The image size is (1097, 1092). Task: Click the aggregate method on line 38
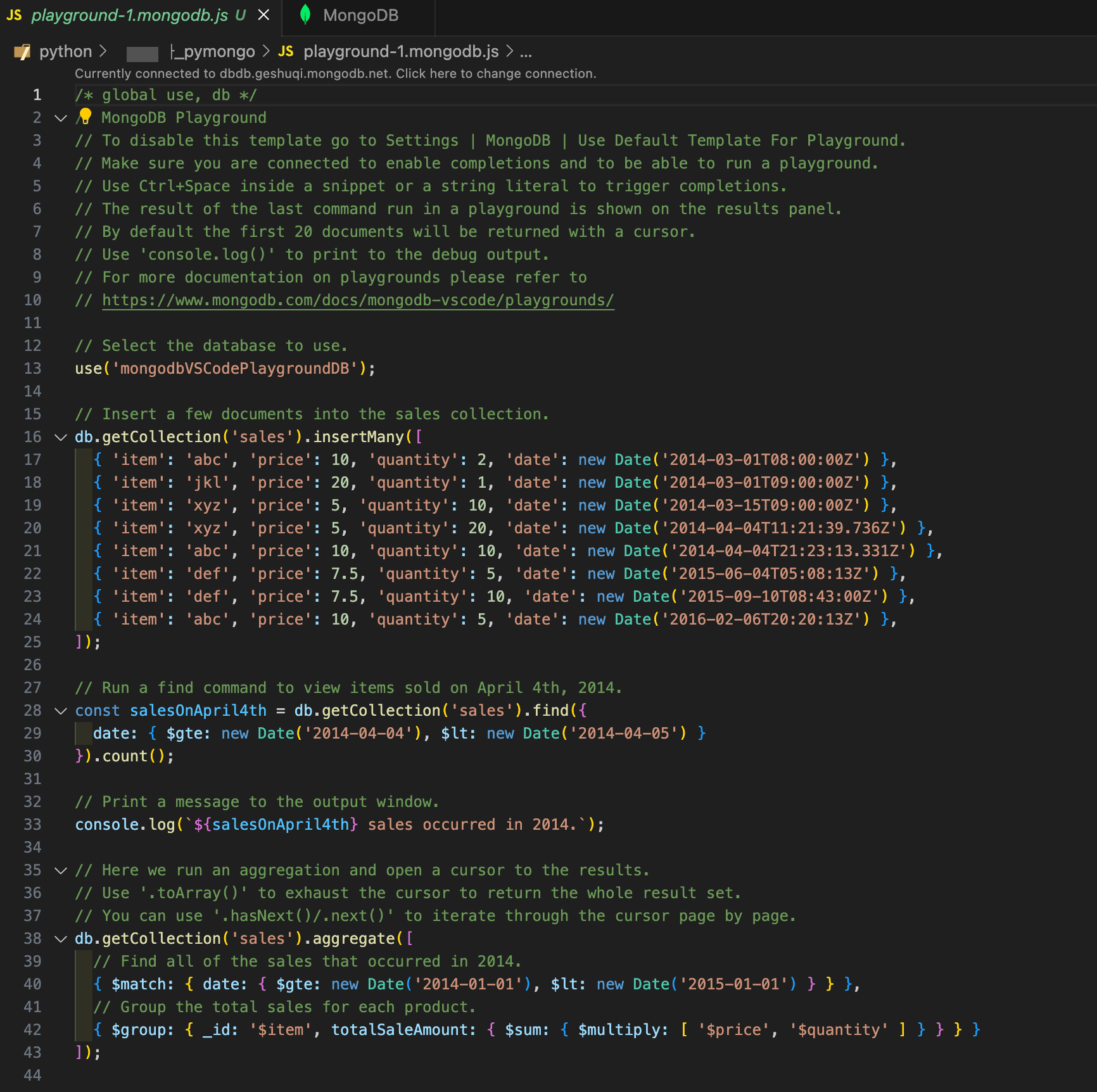[x=353, y=939]
